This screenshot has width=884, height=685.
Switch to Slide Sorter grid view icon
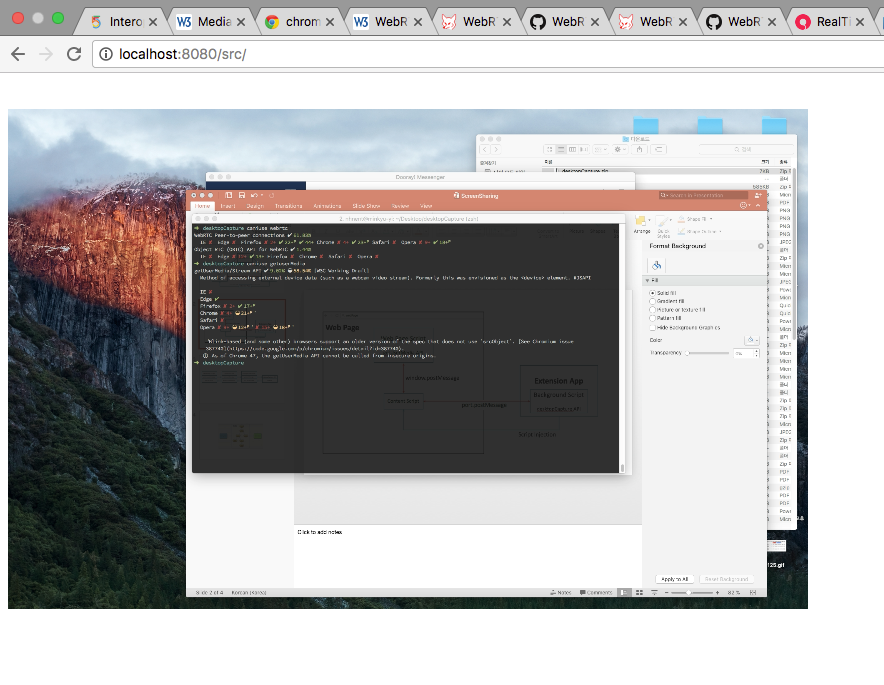[x=639, y=593]
